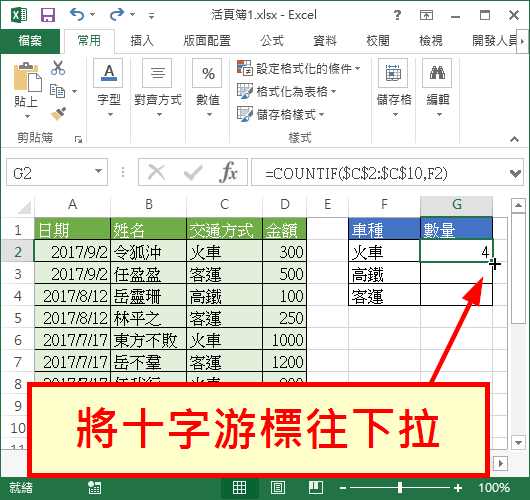530x500 pixels.
Task: Click the vertical scrollbar up arrow
Action: click(518, 205)
